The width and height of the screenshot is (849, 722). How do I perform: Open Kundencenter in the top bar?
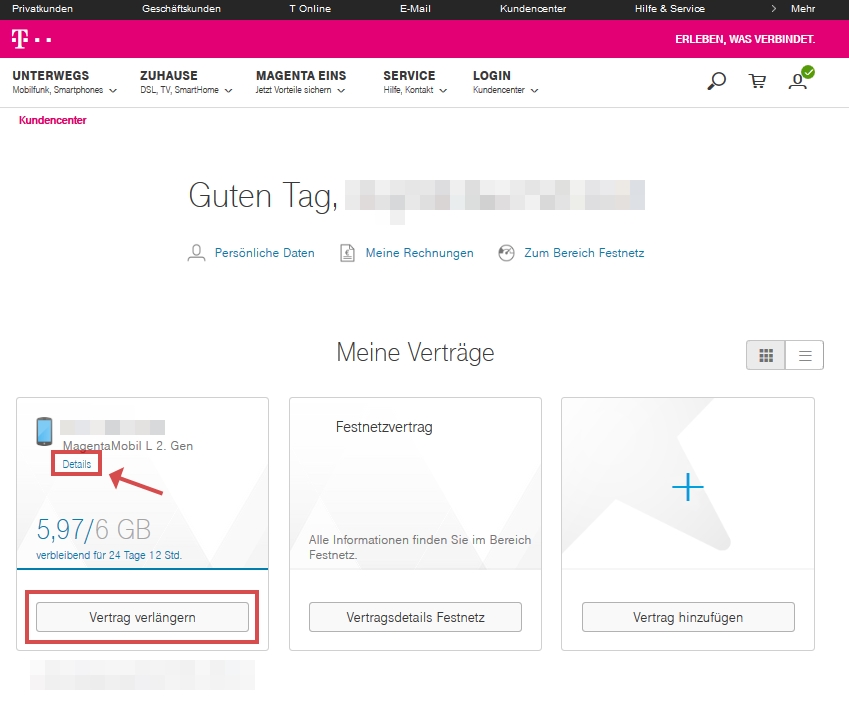[x=533, y=9]
